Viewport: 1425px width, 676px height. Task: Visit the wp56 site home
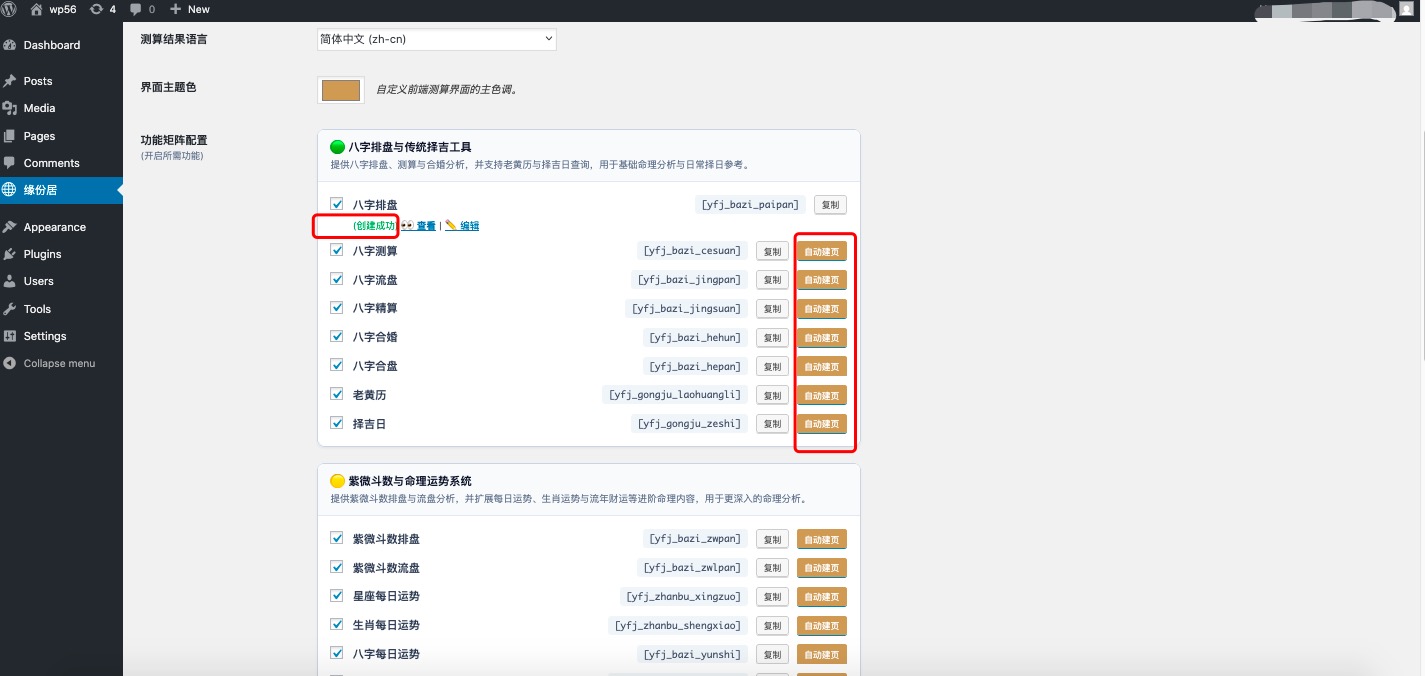(54, 9)
